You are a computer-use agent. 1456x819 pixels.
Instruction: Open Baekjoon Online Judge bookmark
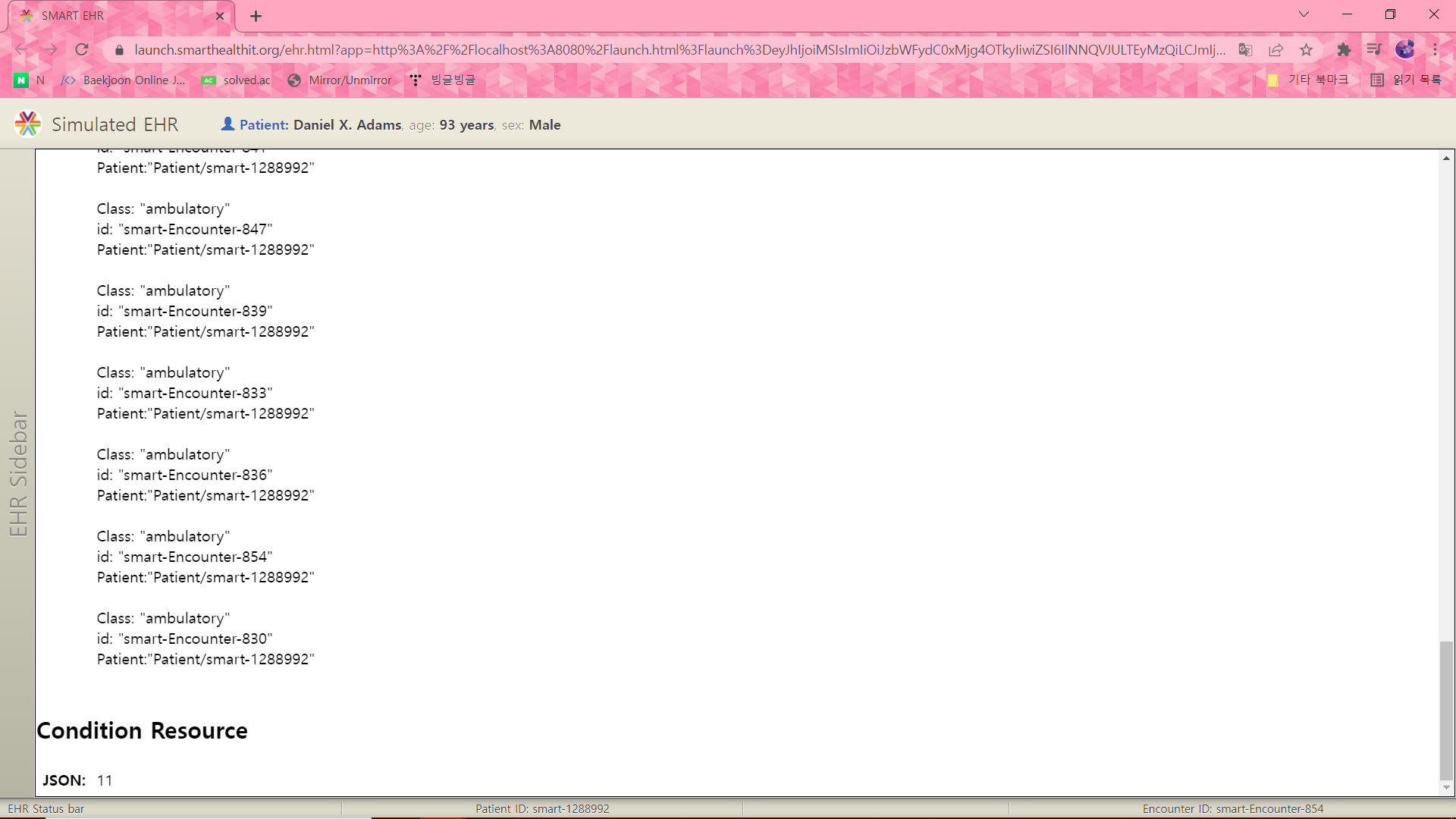point(124,80)
